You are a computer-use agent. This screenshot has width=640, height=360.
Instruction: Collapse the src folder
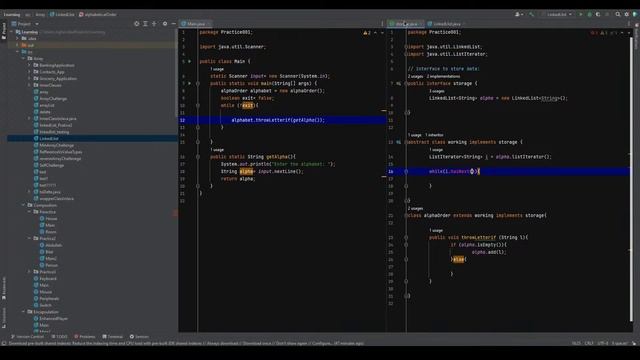tap(18, 52)
